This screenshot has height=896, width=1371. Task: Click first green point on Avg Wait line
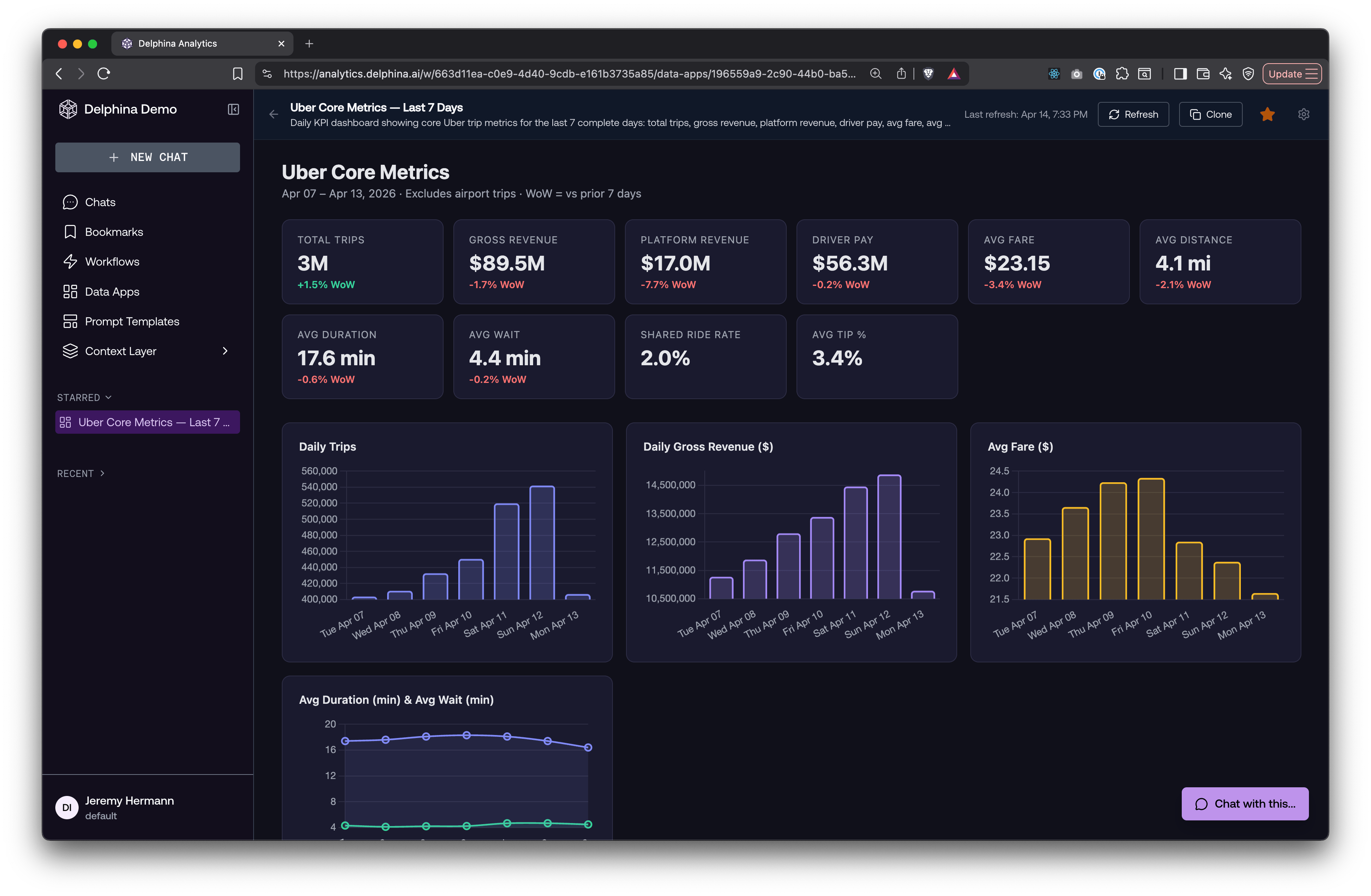pyautogui.click(x=345, y=825)
